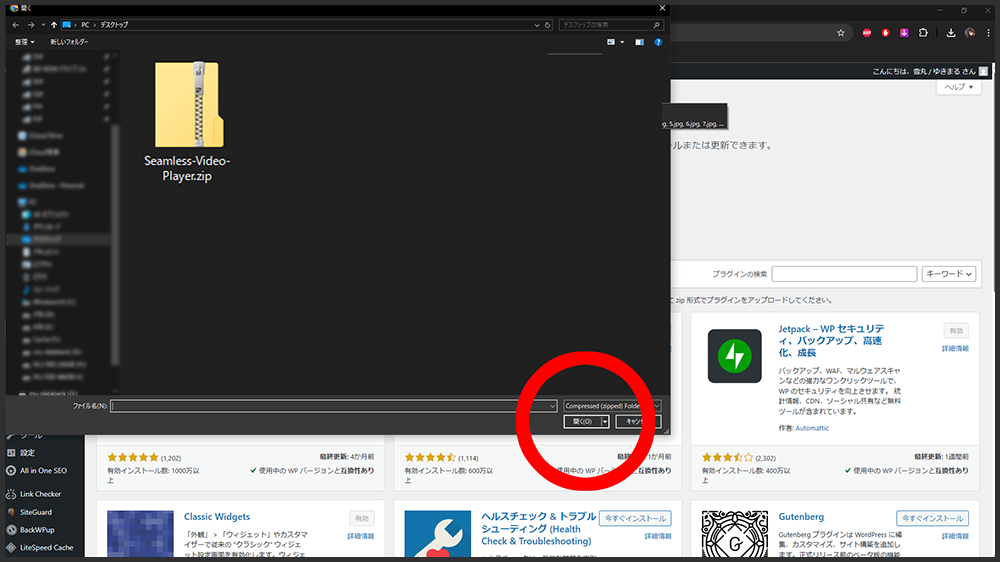Open the Jetpack plugin title link
This screenshot has height=562, width=1000.
coord(831,341)
